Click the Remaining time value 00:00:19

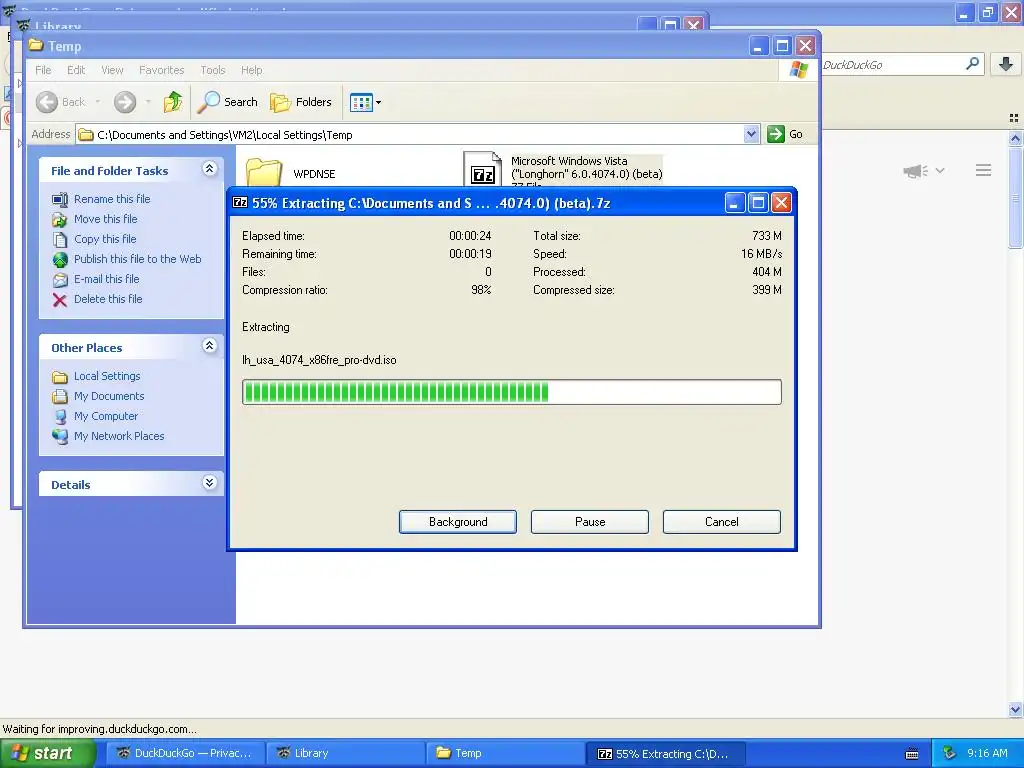coord(470,253)
